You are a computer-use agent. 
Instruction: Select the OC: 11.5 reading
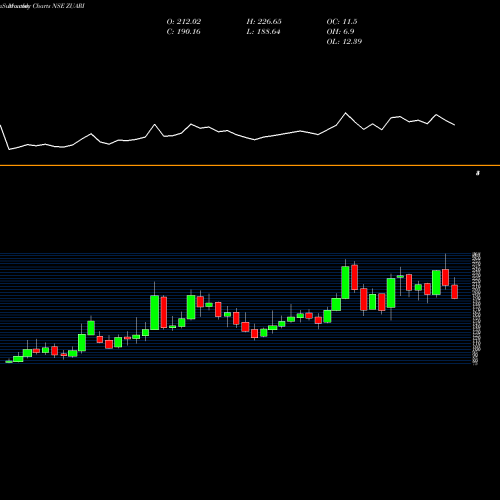[x=342, y=22]
